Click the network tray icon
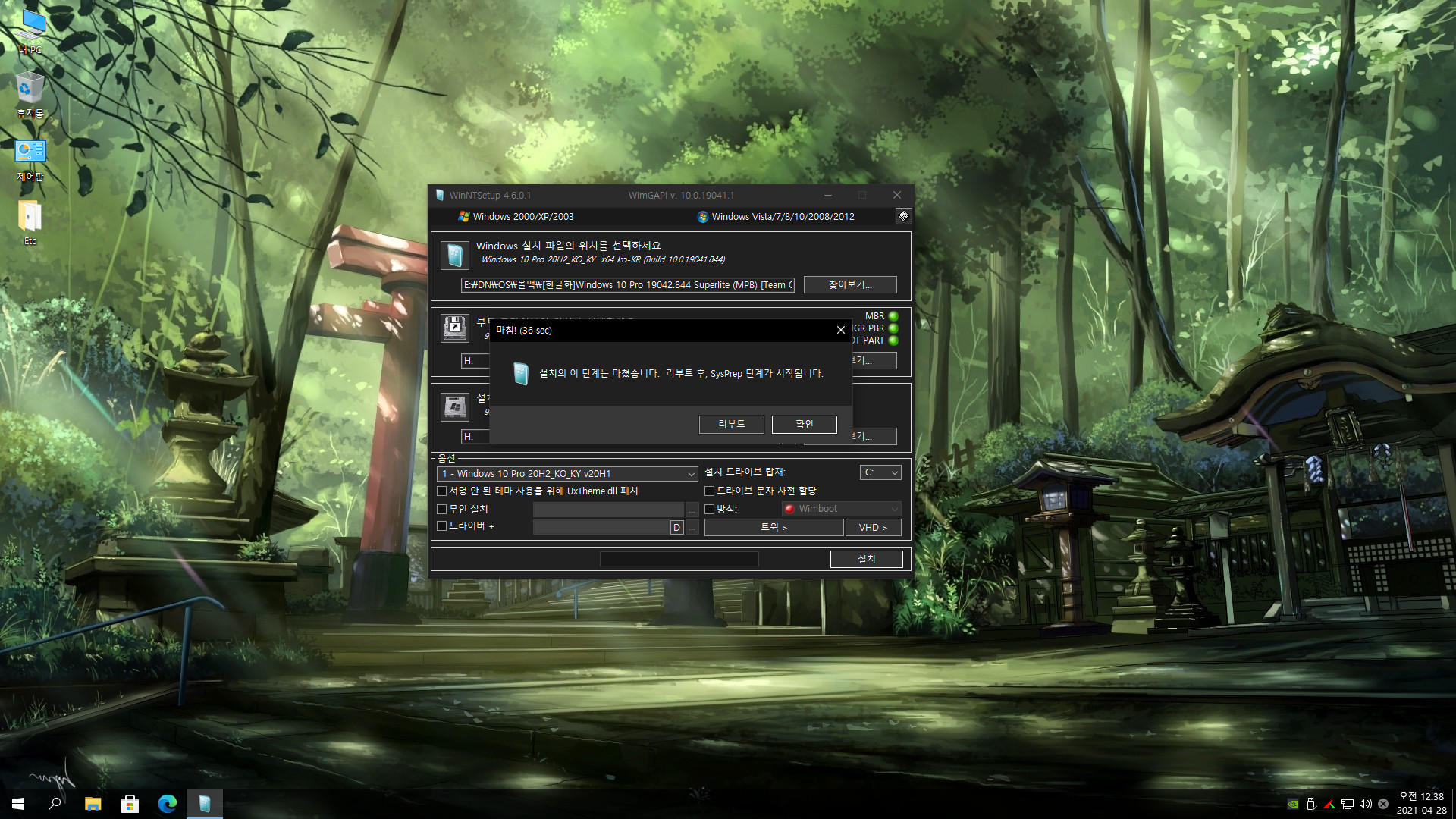 click(1348, 804)
